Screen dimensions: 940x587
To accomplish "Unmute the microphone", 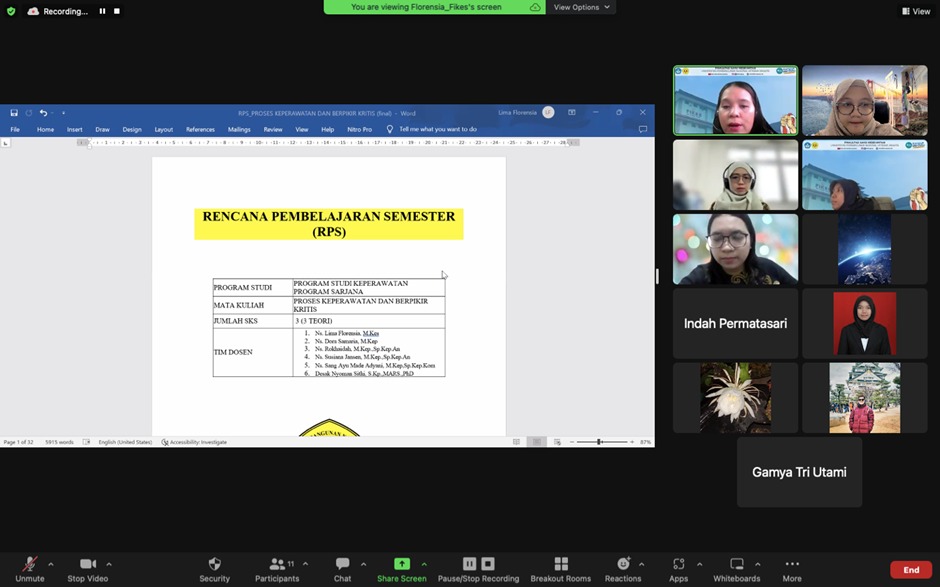I will pyautogui.click(x=30, y=565).
